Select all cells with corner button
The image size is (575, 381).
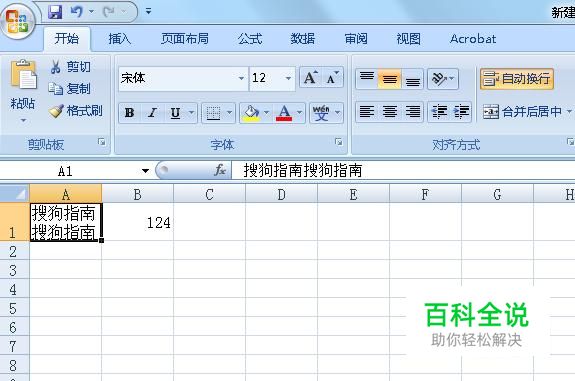pyautogui.click(x=15, y=193)
